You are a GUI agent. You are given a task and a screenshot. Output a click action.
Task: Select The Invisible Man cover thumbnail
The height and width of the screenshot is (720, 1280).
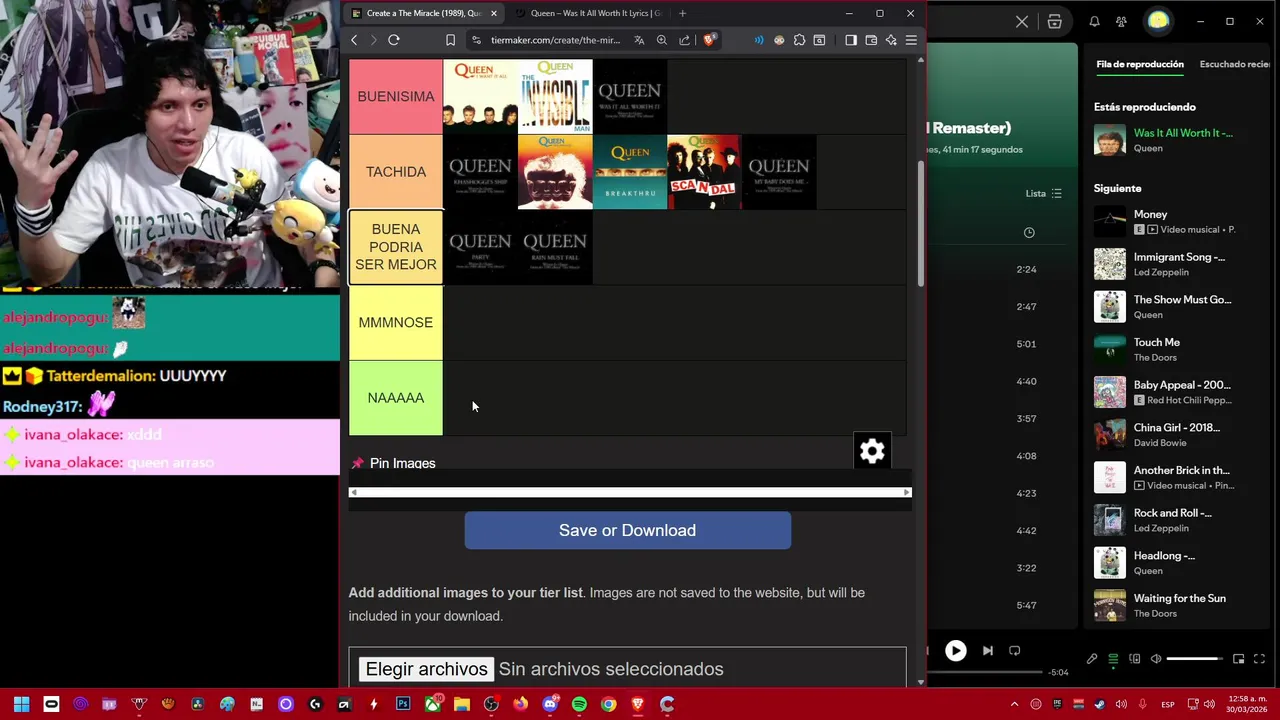point(555,96)
